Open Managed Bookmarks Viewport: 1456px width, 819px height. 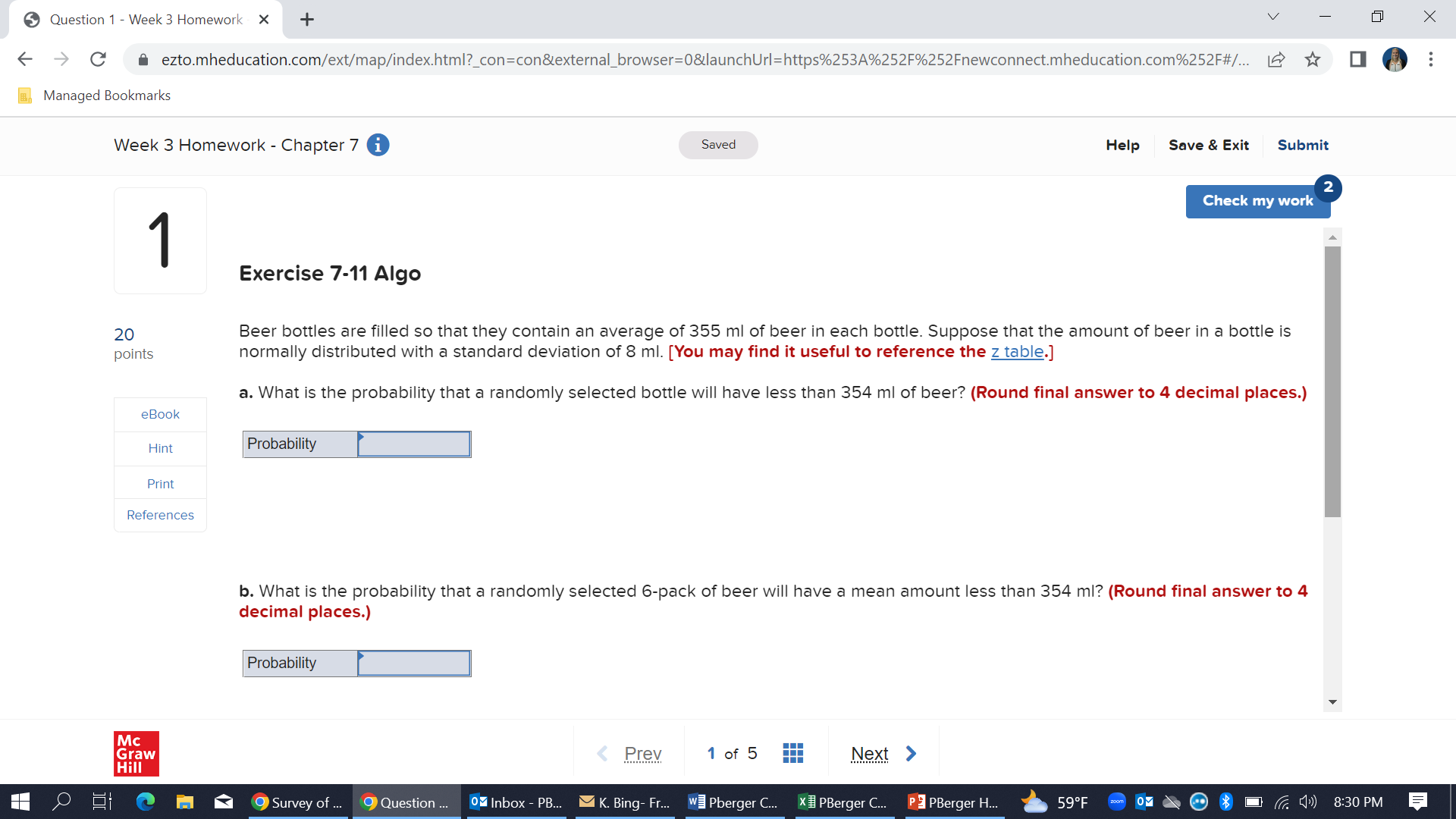click(93, 95)
